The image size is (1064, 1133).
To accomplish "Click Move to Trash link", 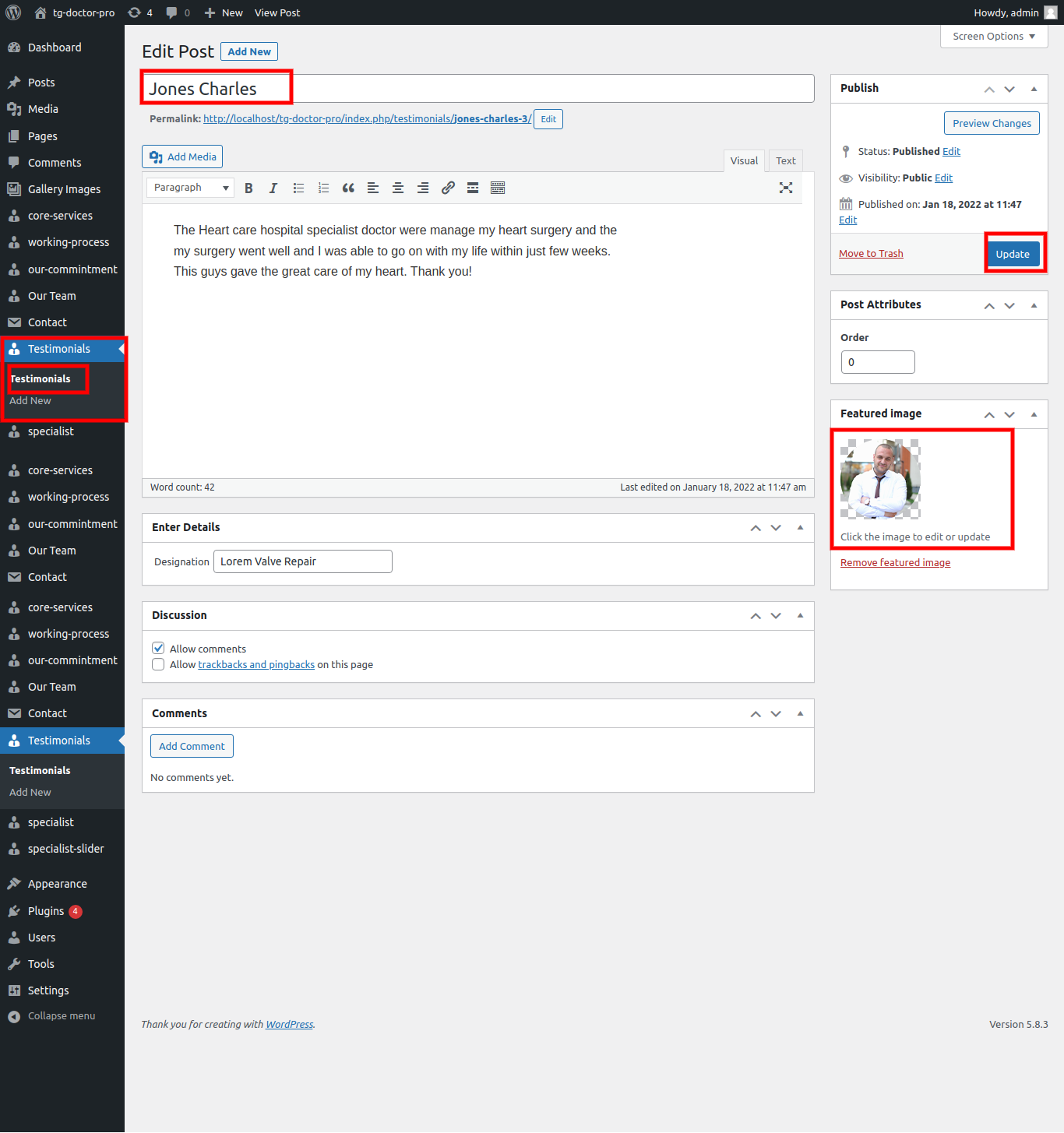I will (871, 254).
